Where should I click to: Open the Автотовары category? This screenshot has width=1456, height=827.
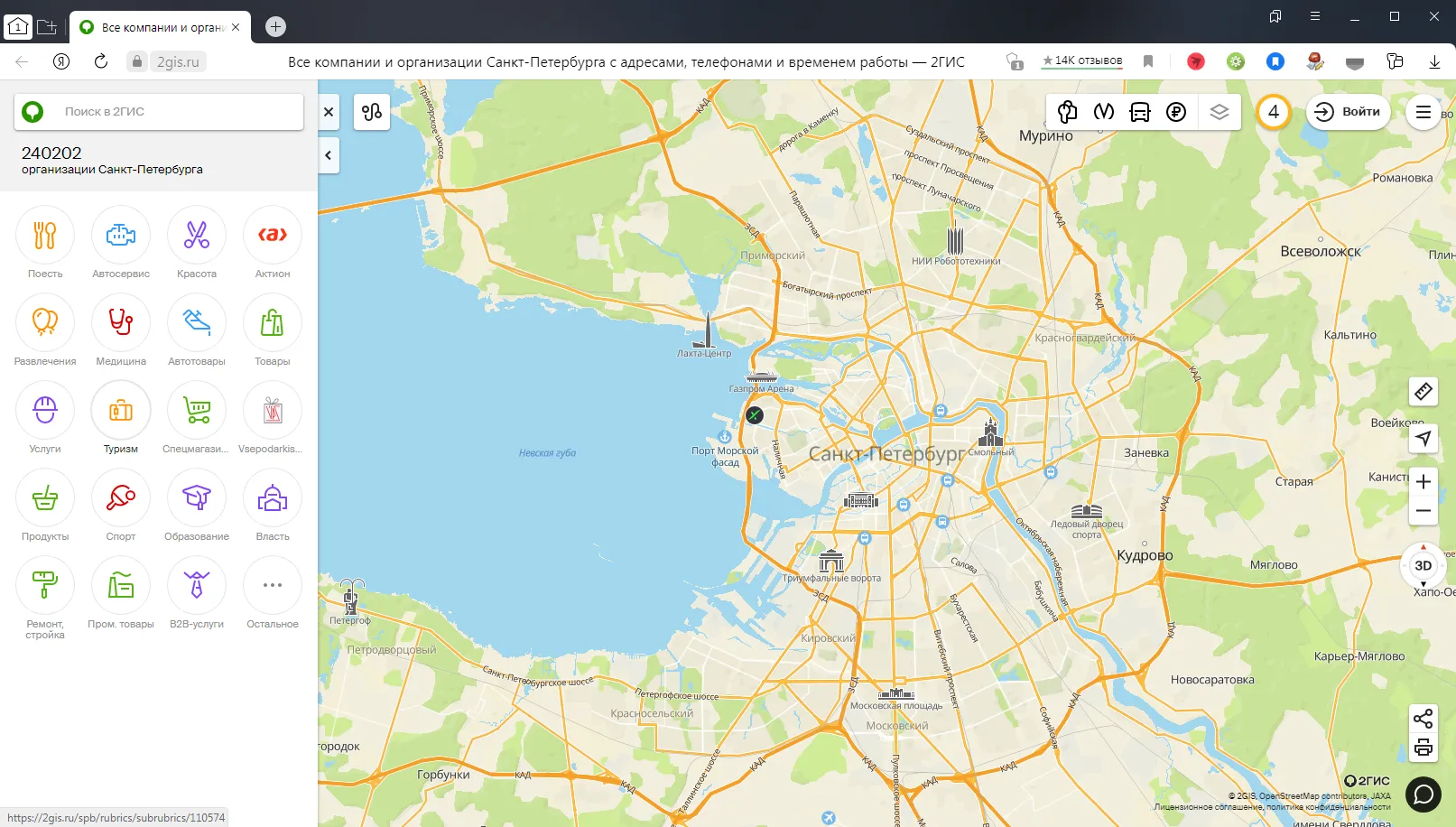click(x=197, y=331)
